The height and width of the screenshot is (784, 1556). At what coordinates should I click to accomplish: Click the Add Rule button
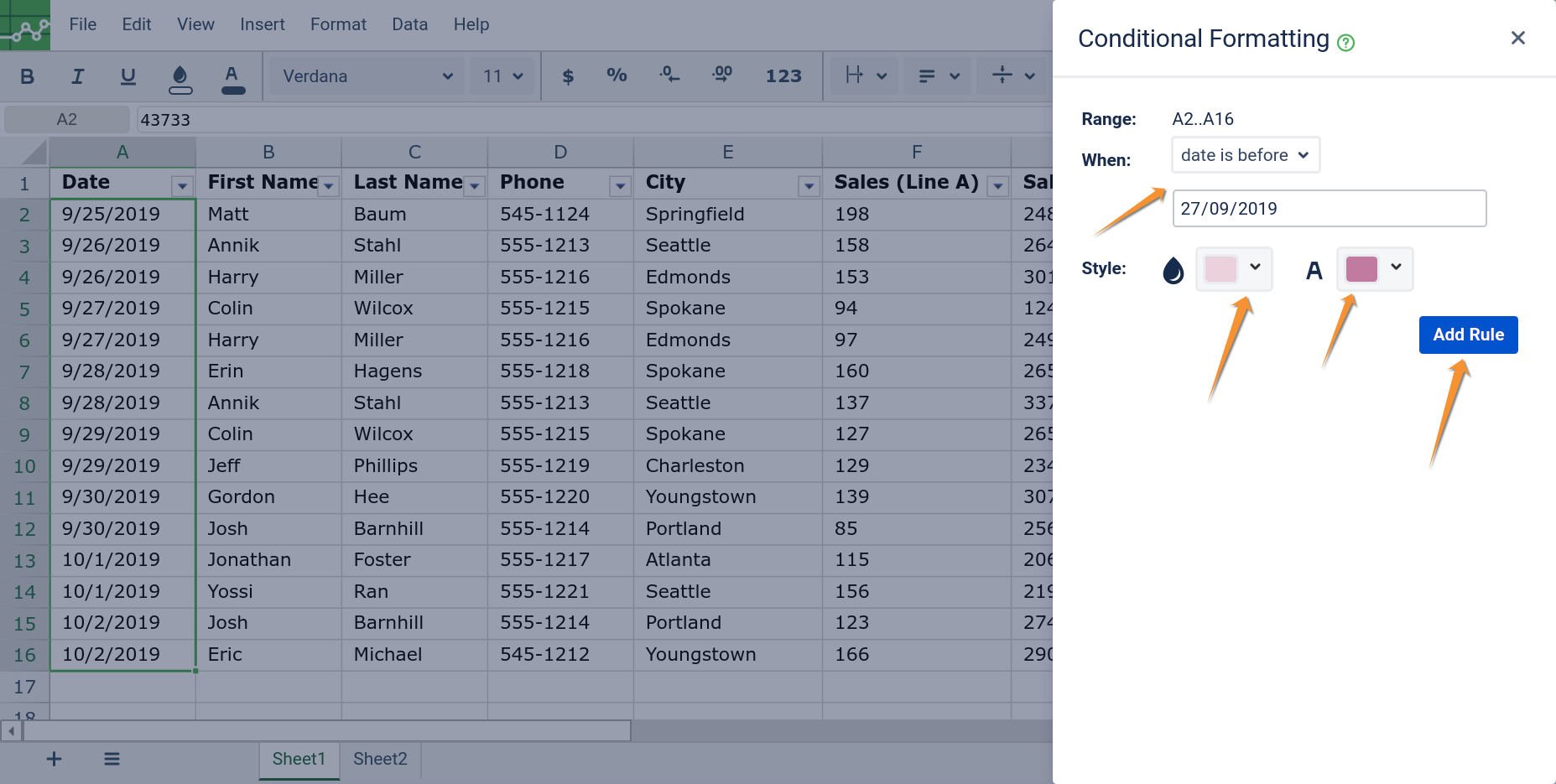click(x=1468, y=335)
